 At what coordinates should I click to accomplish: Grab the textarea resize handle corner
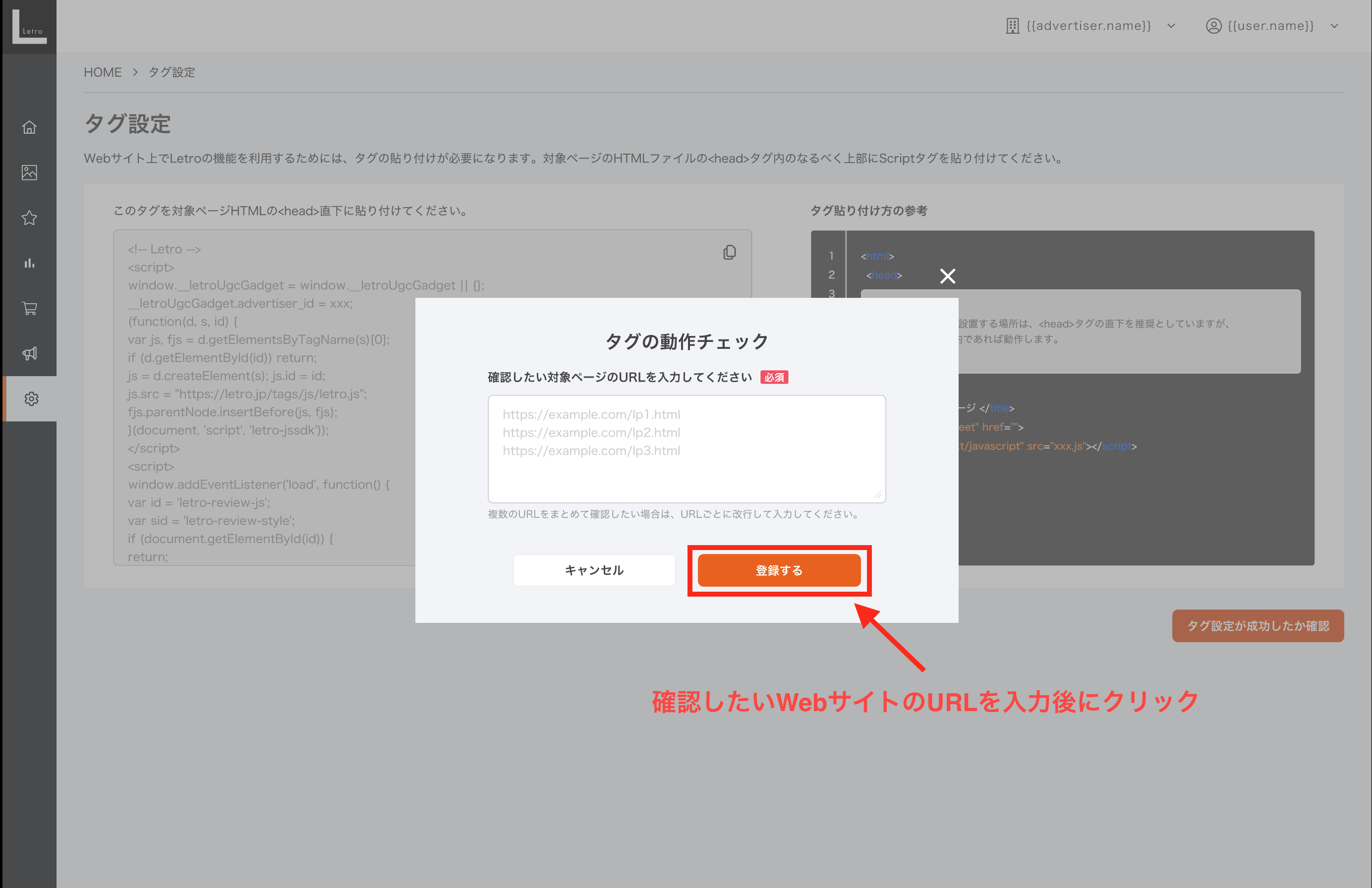point(877,495)
